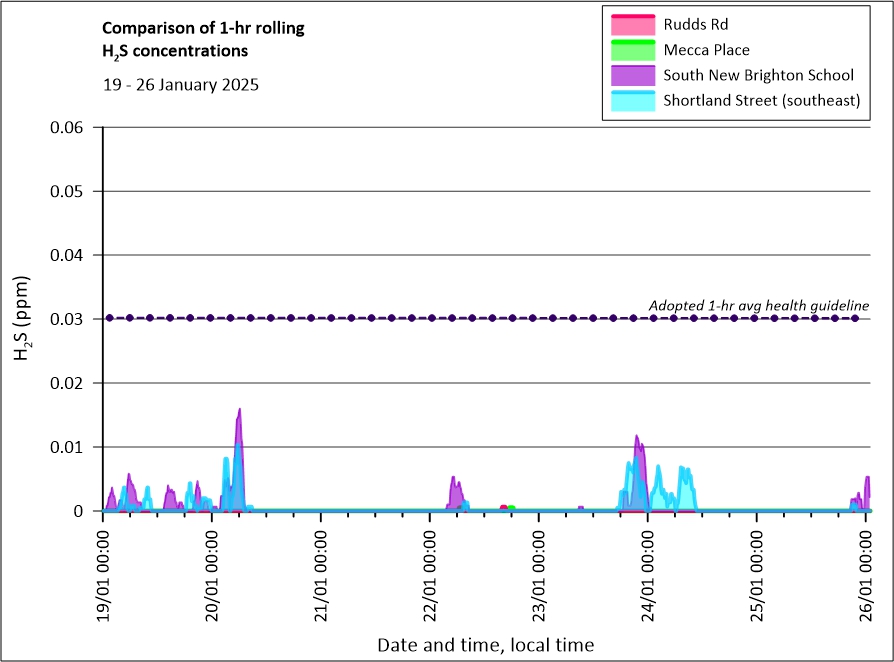The width and height of the screenshot is (894, 662).
Task: Click the Mecca Place legend label
Action: pos(706,50)
